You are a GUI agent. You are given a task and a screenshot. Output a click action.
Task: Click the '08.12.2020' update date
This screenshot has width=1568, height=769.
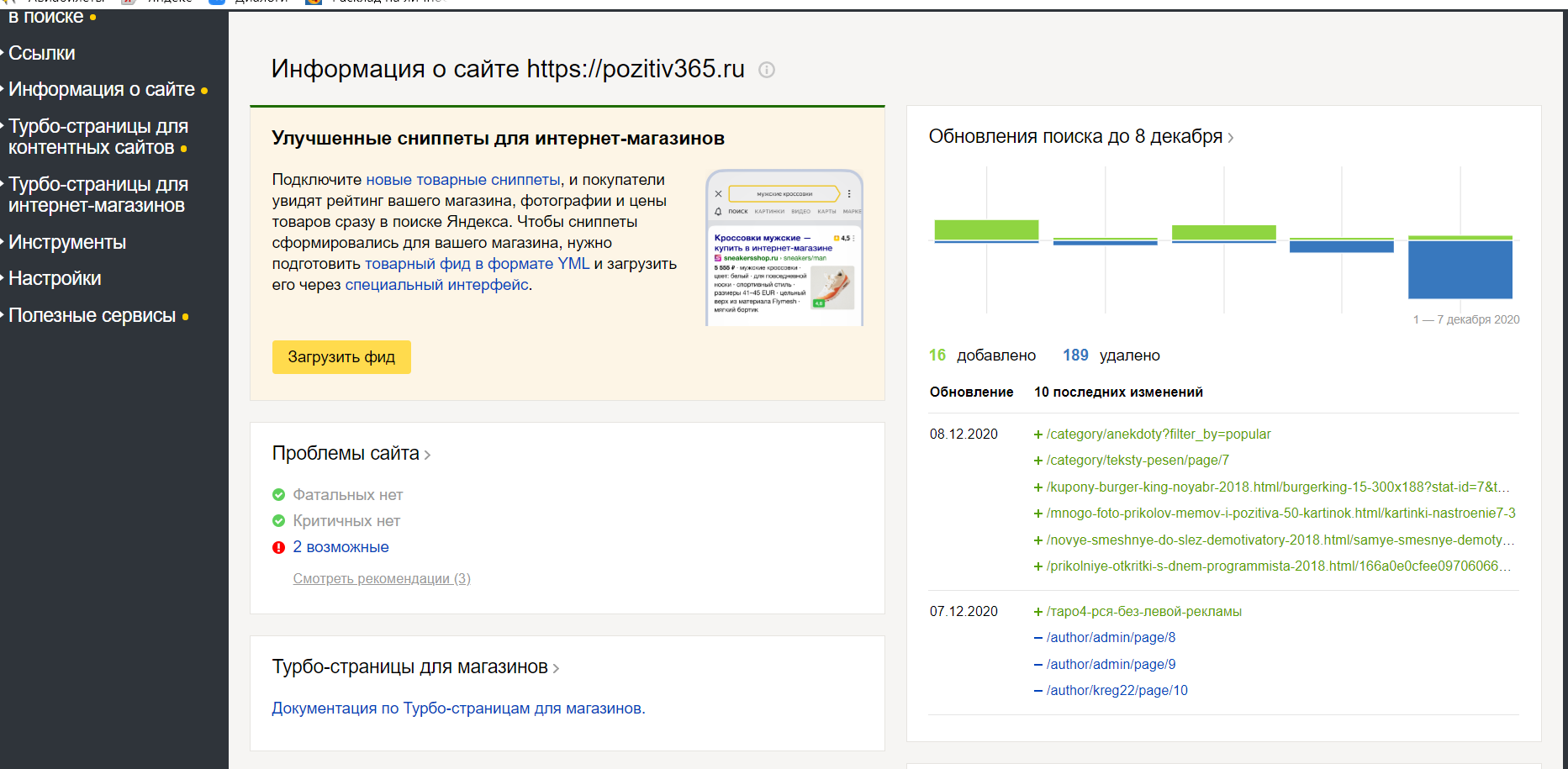tap(964, 435)
